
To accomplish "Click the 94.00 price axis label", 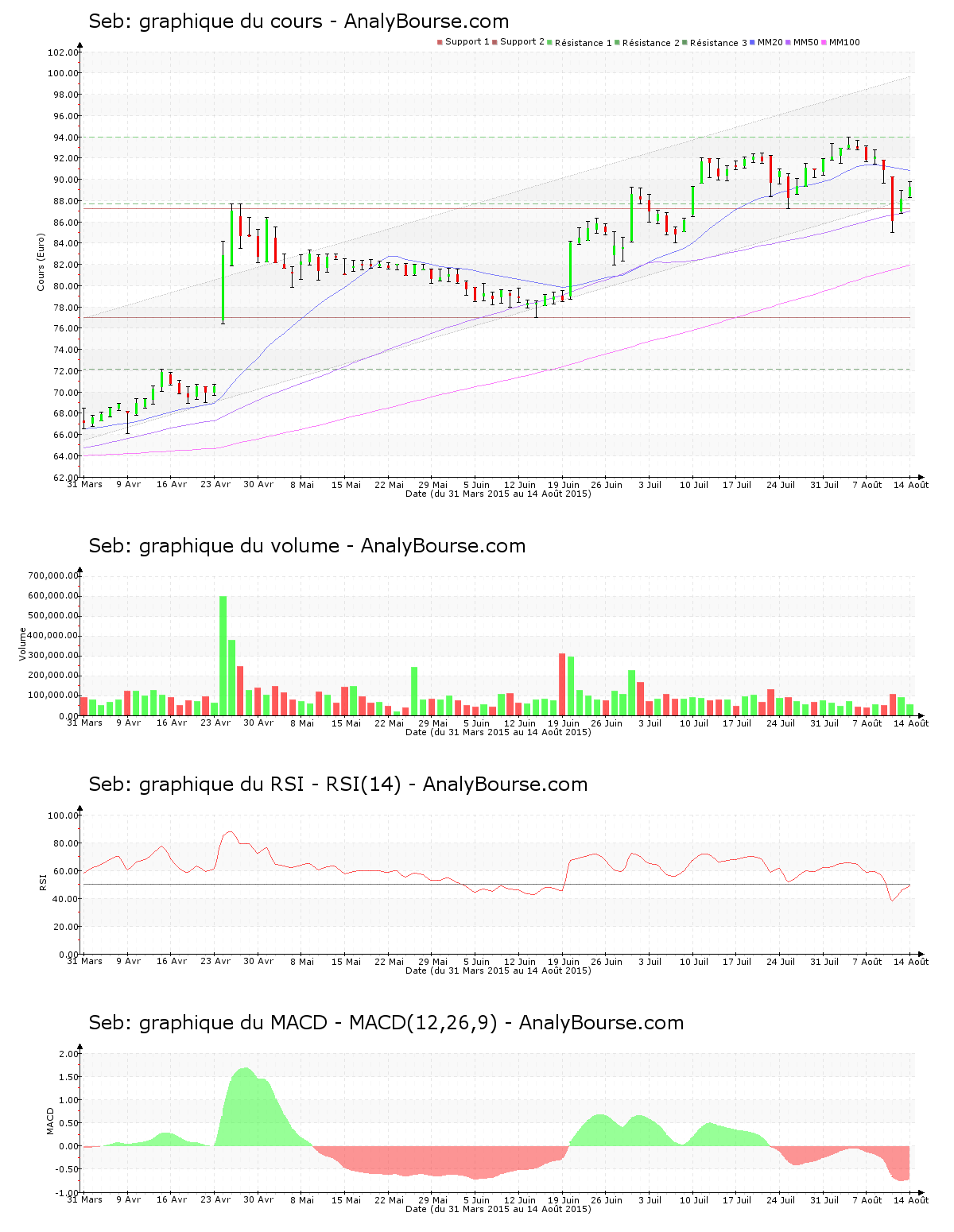I will pos(65,138).
